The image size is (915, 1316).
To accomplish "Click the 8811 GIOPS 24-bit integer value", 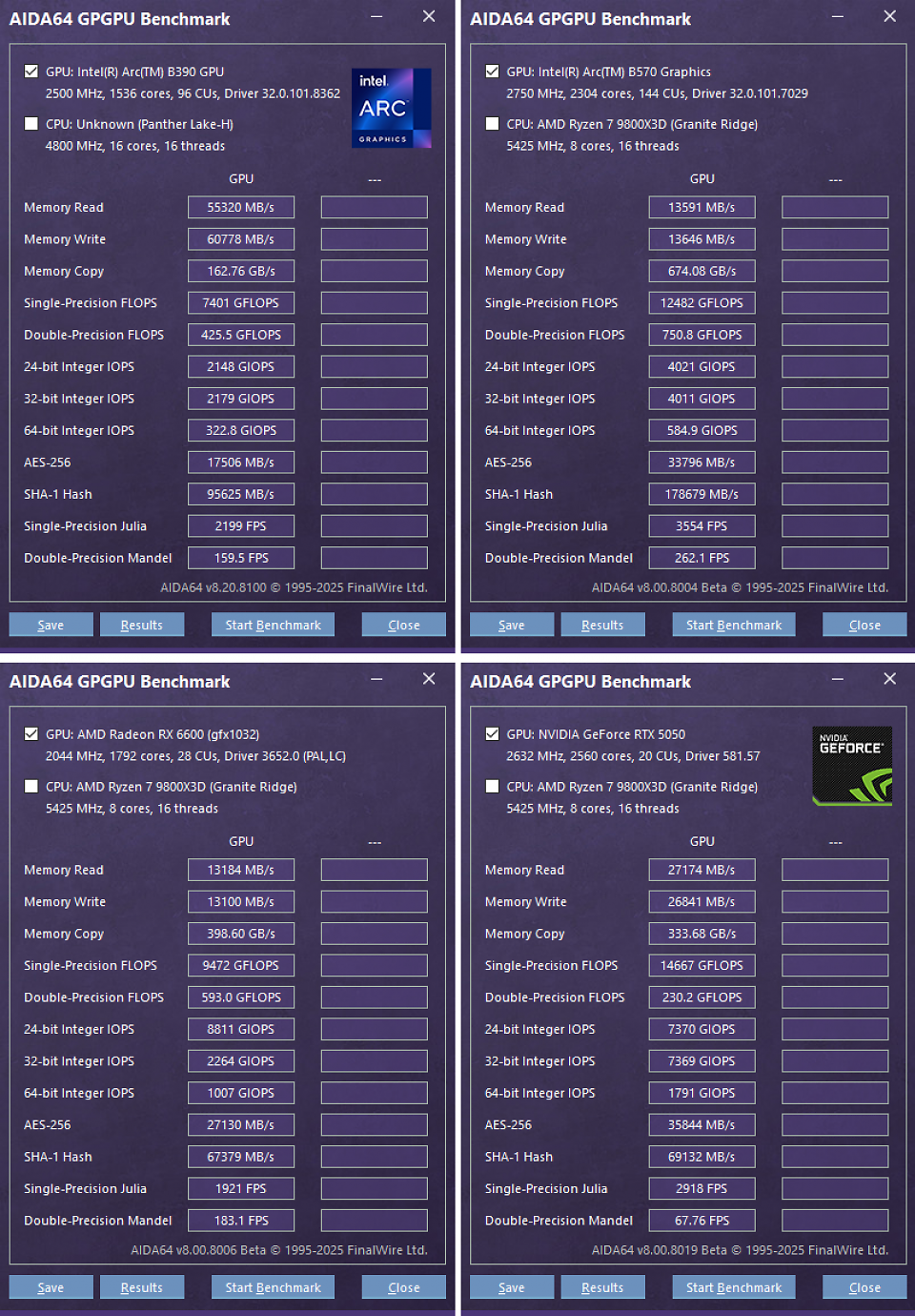I will pyautogui.click(x=241, y=1029).
